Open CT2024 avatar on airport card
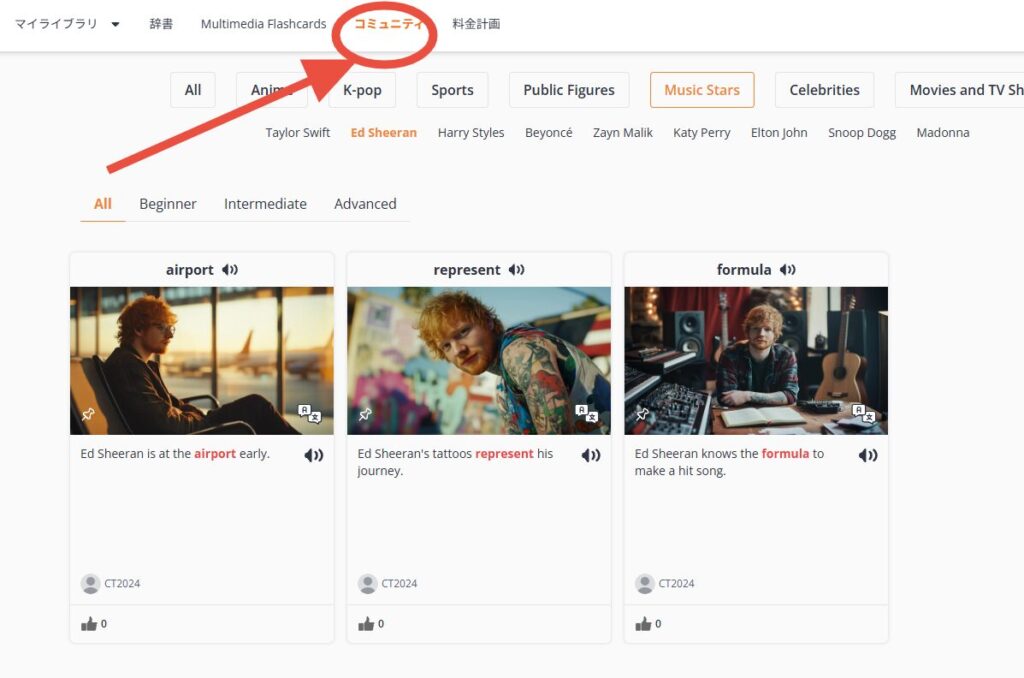This screenshot has width=1024, height=678. (x=90, y=583)
